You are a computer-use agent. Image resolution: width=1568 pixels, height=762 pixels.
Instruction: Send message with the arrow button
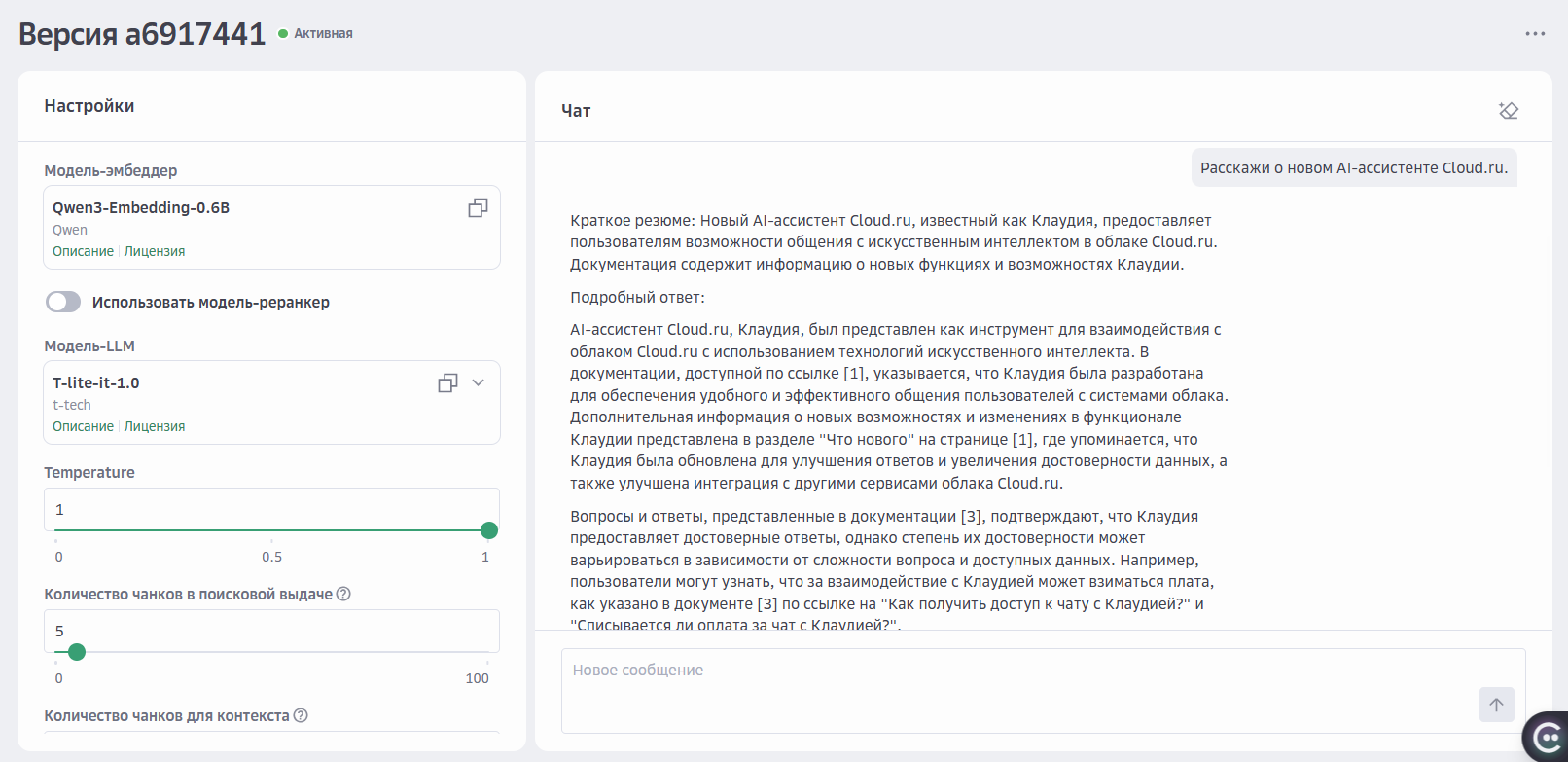tap(1496, 705)
